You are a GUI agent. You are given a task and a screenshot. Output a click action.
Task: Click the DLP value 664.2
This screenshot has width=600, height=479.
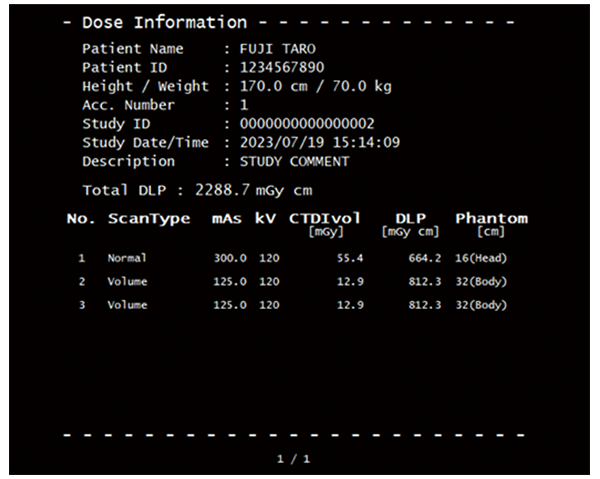[x=425, y=259]
